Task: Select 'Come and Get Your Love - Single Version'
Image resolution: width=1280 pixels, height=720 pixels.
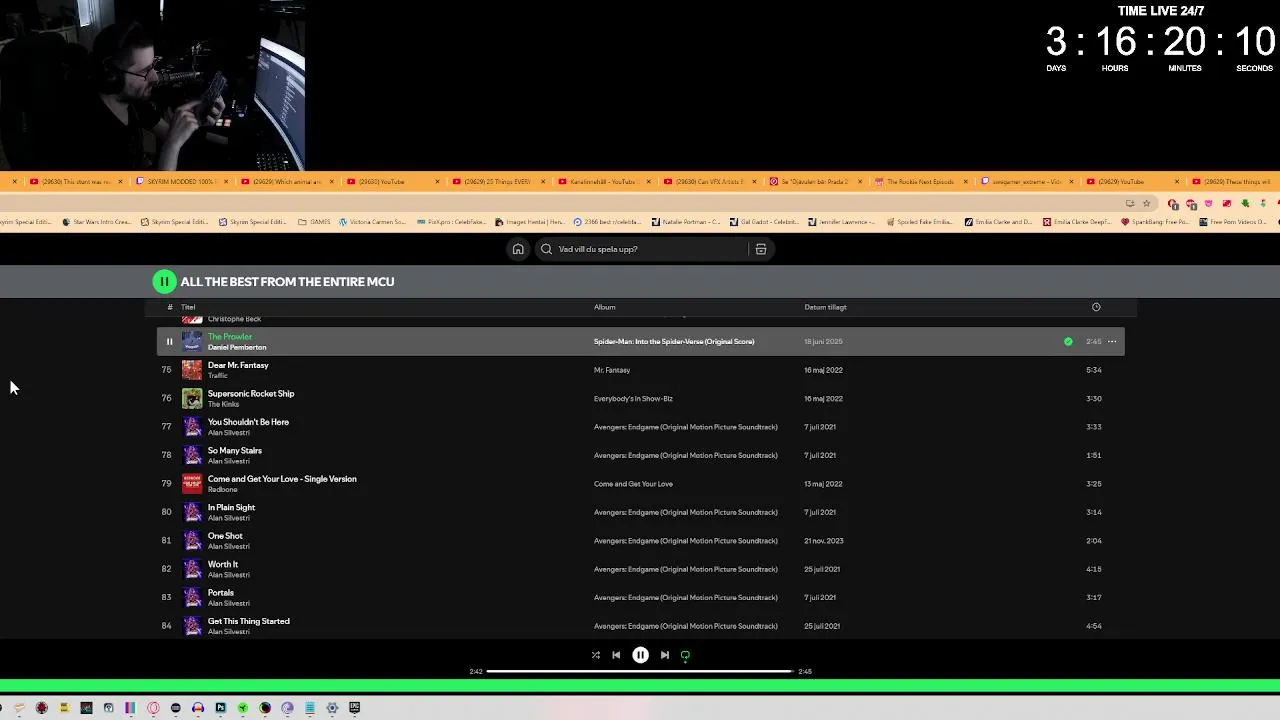Action: tap(282, 479)
